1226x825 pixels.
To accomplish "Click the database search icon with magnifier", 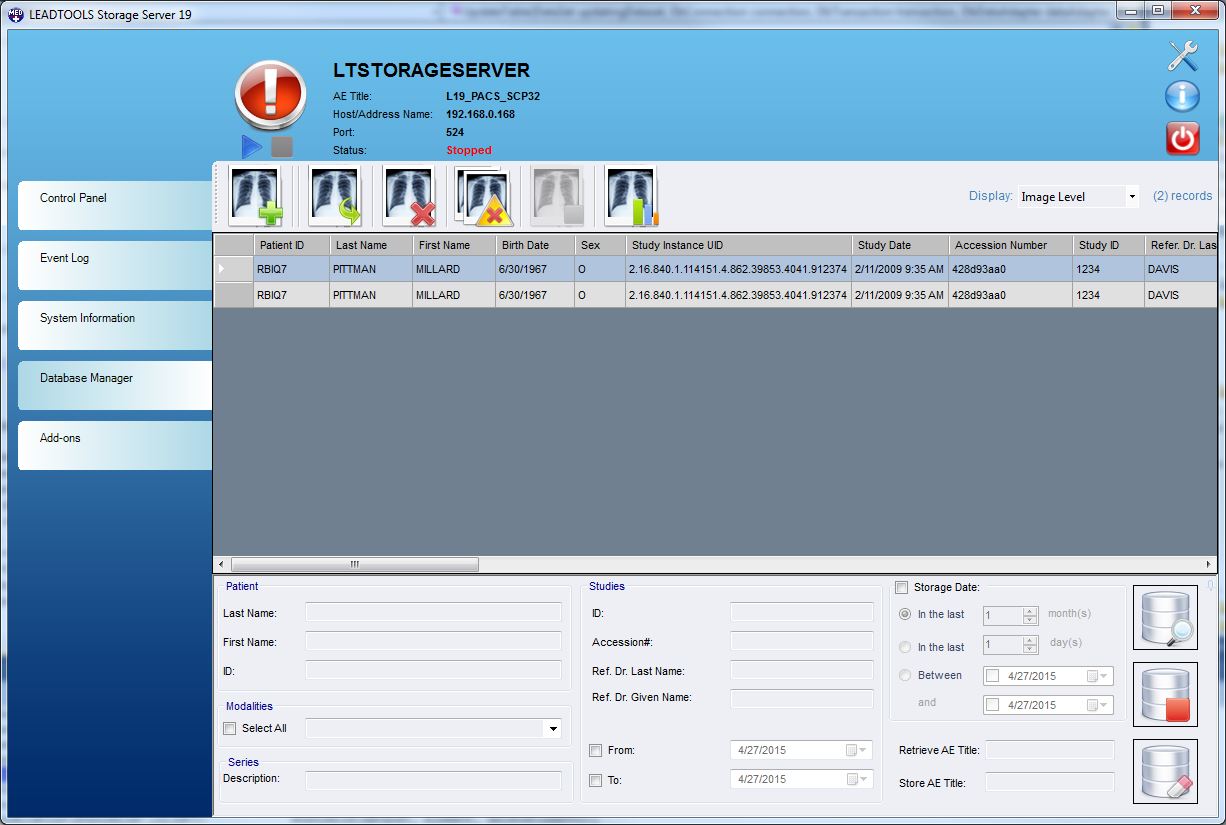I will [1165, 618].
